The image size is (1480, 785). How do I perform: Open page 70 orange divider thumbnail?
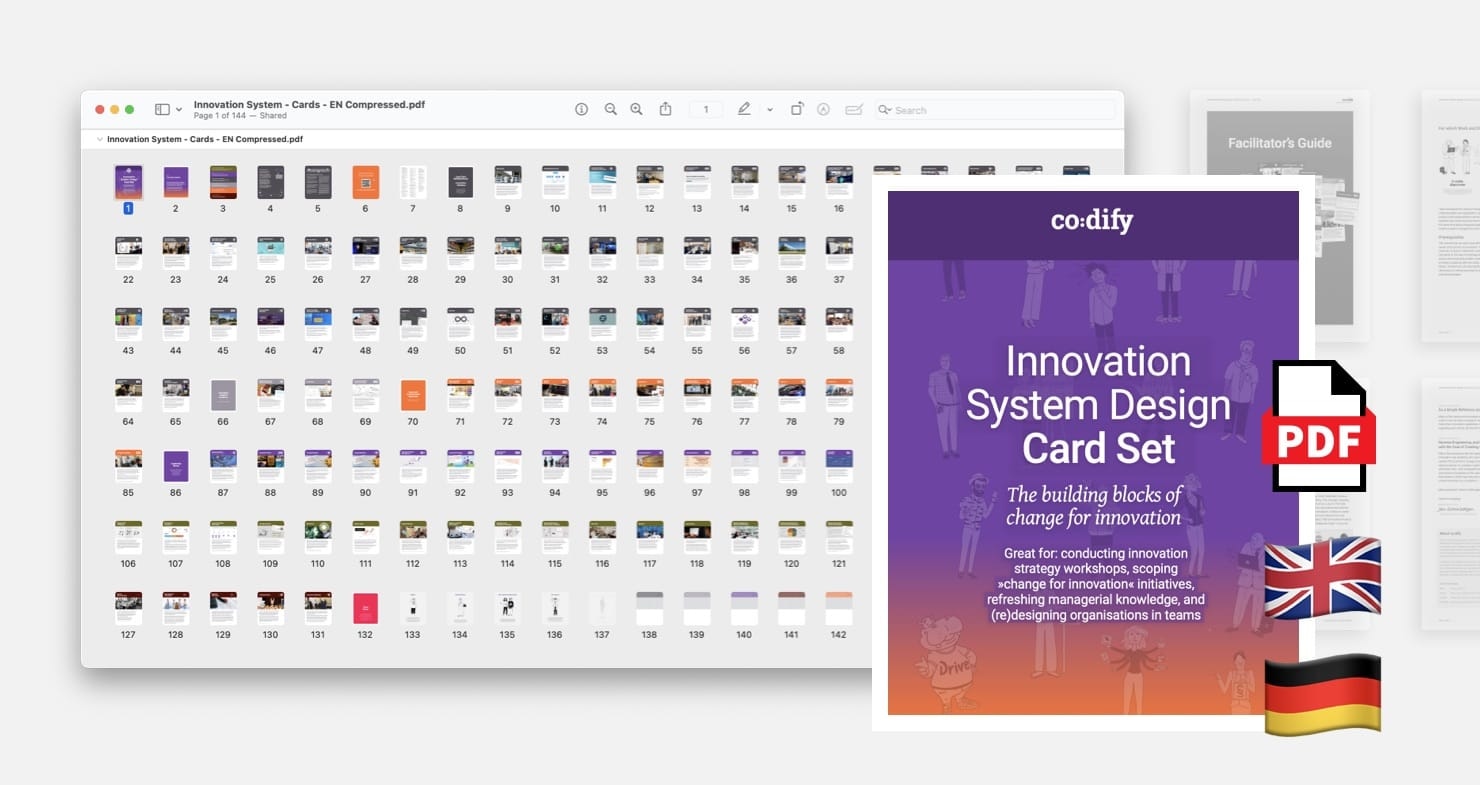(x=413, y=395)
